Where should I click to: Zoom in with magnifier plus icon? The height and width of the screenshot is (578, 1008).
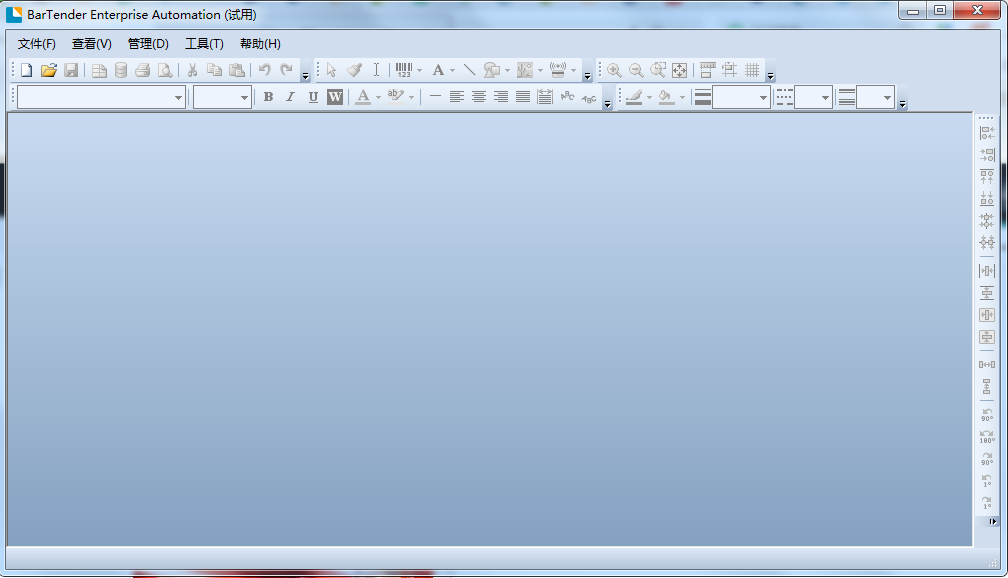614,70
